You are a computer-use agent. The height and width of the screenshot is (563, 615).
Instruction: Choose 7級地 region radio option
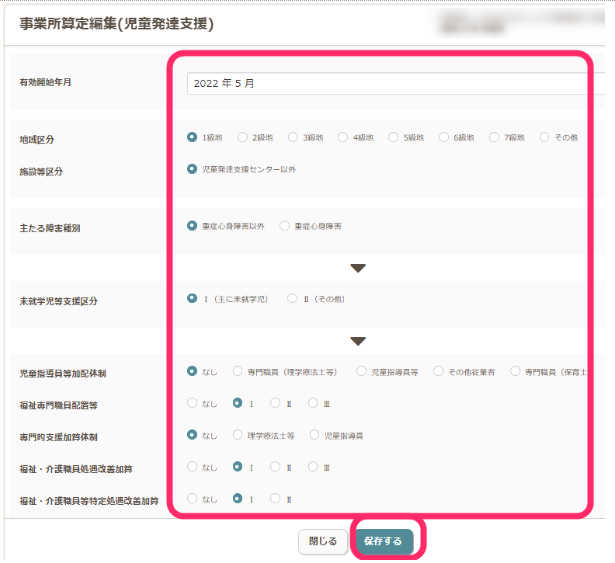pos(494,137)
